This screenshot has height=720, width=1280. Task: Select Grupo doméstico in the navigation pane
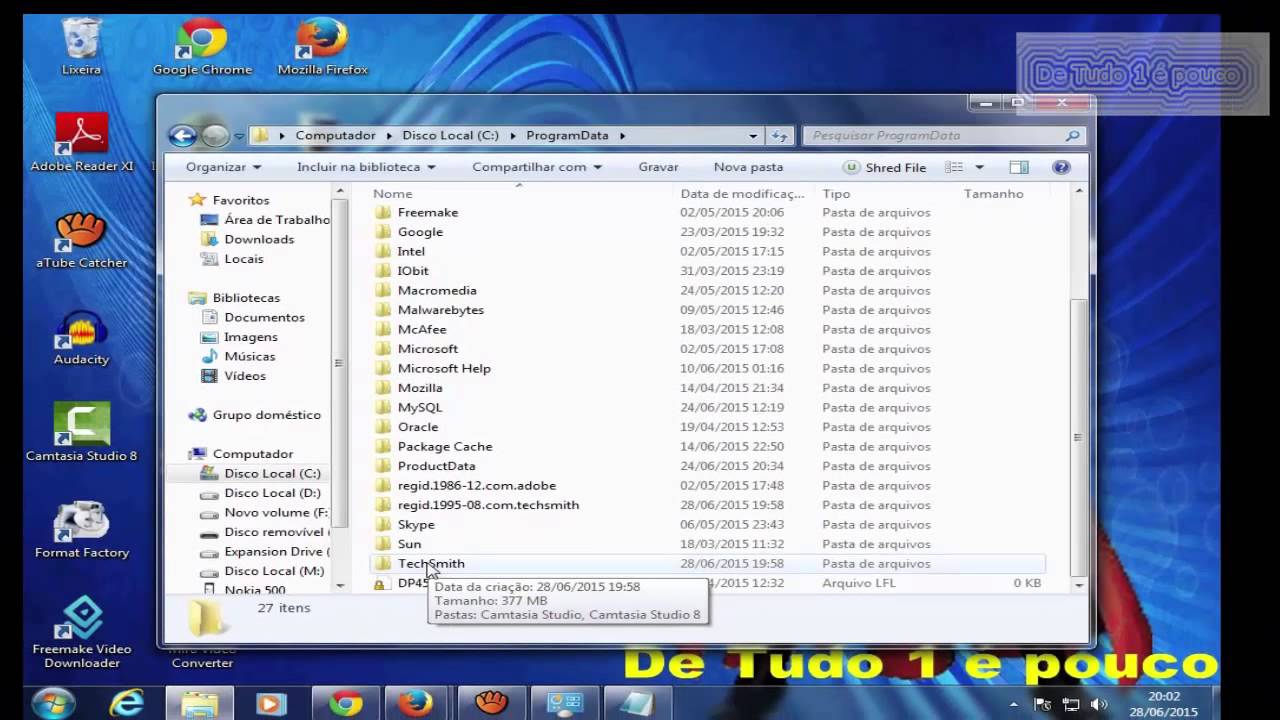point(267,415)
